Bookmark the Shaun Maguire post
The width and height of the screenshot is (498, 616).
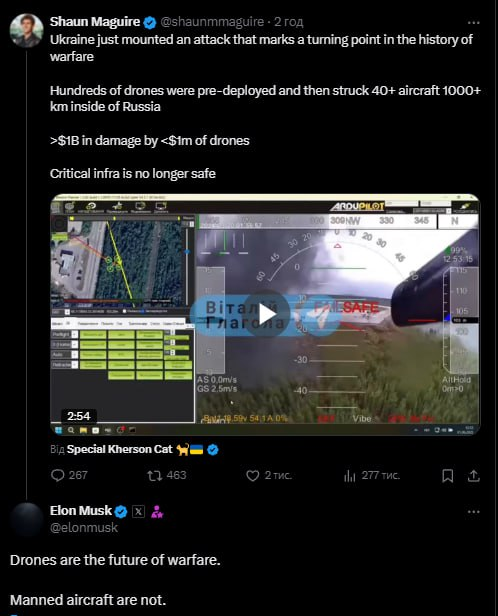[448, 476]
